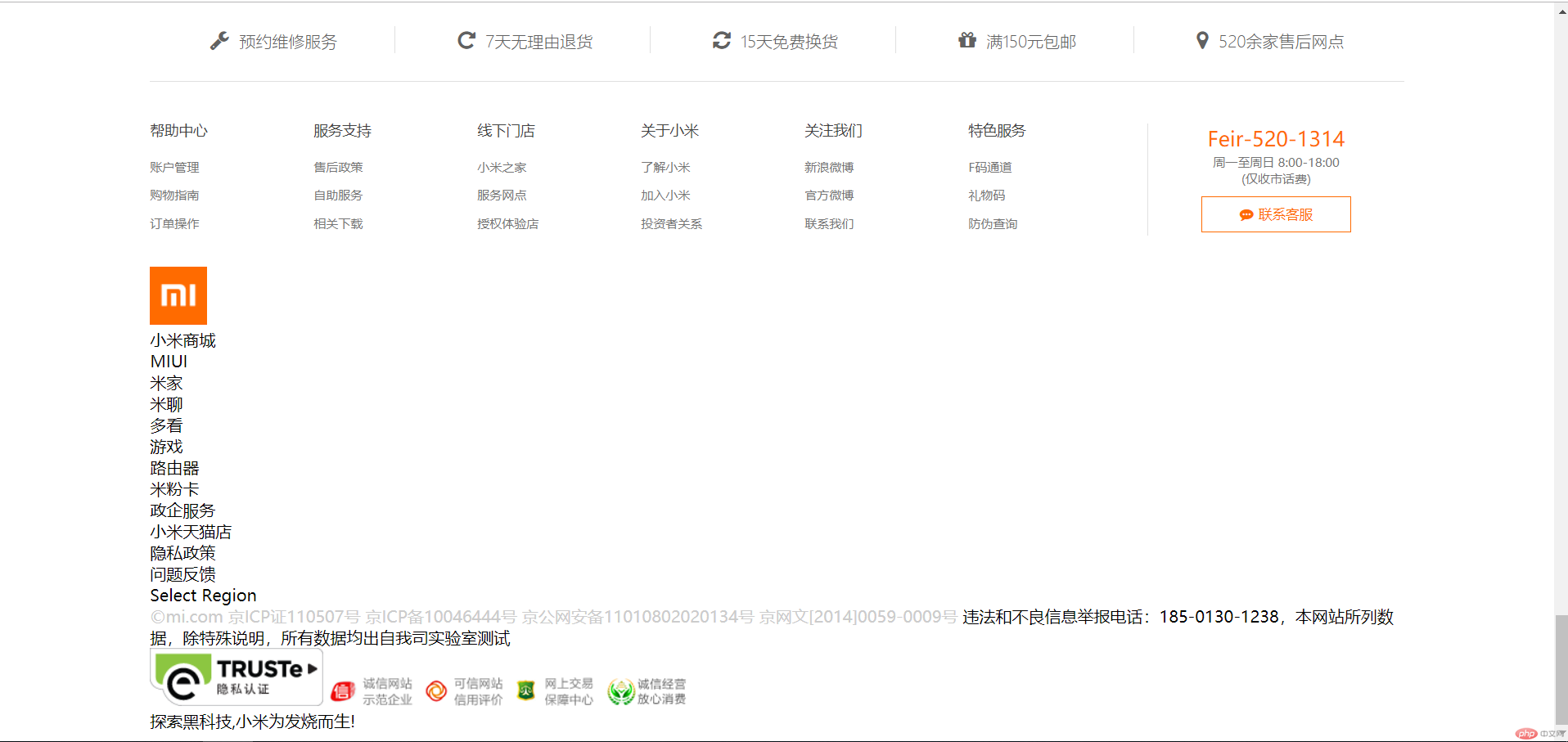1568x742 pixels.
Task: Click 京ICP证110507号 license link
Action: pyautogui.click(x=294, y=617)
